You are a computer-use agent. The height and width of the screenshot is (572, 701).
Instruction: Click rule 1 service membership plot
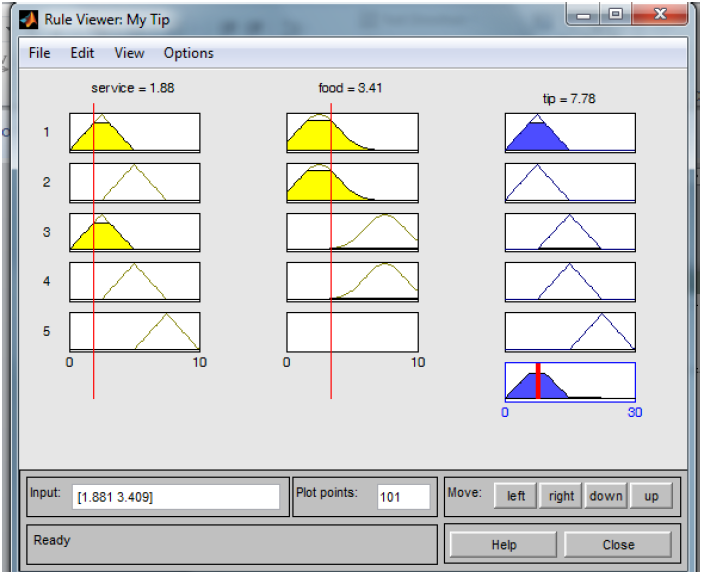point(135,133)
